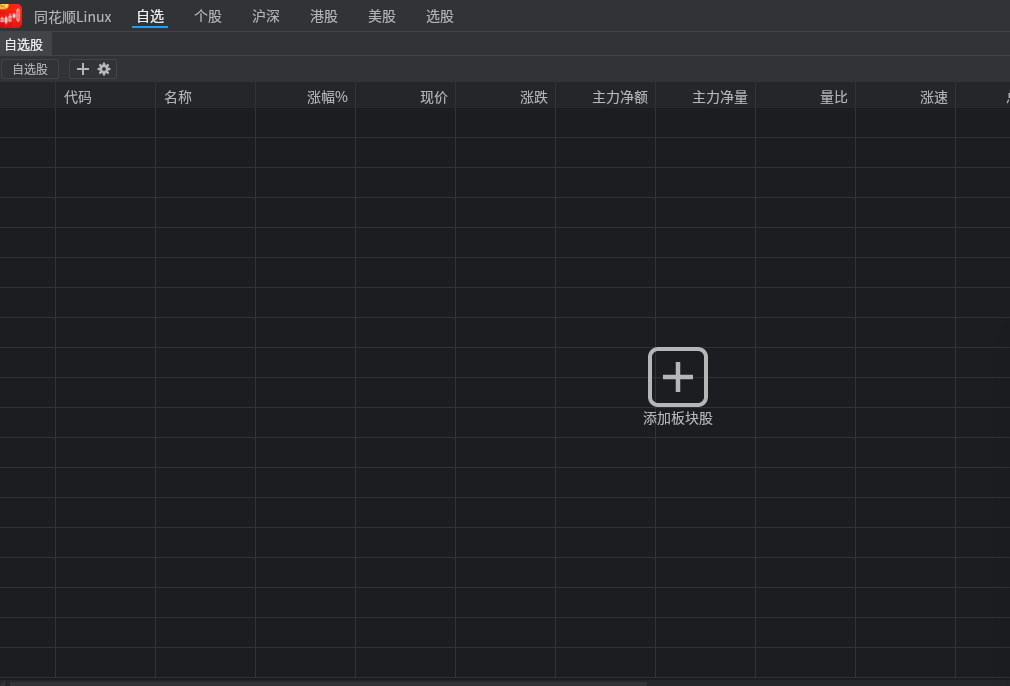Open watchlist settings via gear icon
This screenshot has width=1010, height=686.
(104, 69)
